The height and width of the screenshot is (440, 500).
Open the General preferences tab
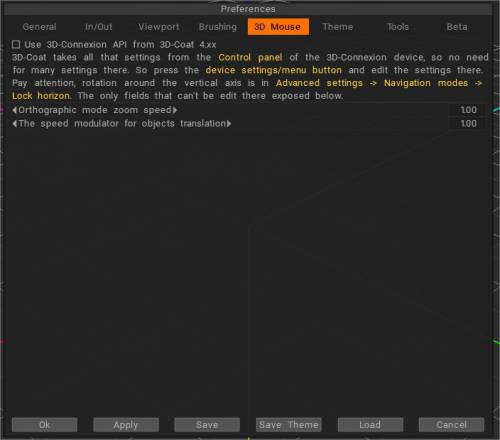[39, 27]
